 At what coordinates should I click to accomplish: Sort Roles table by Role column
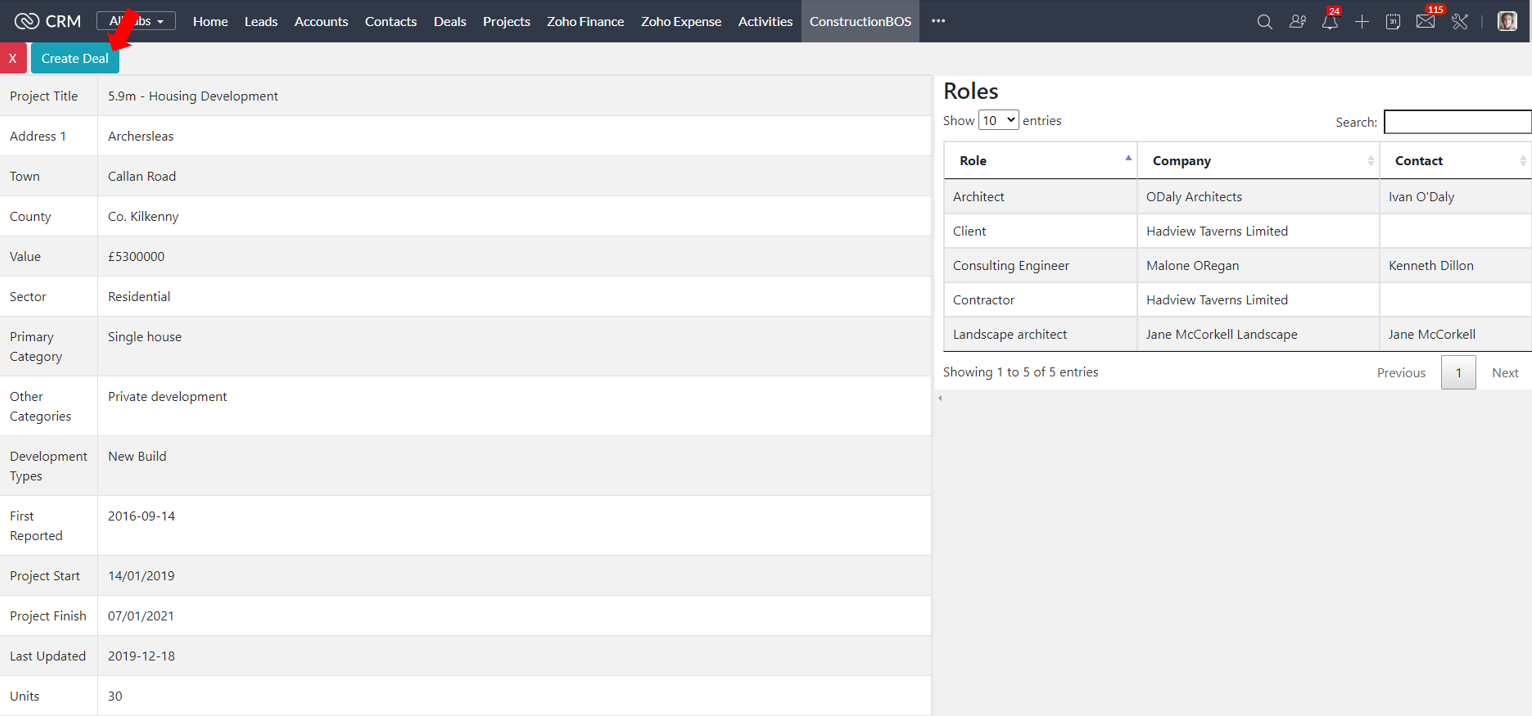pos(1040,160)
